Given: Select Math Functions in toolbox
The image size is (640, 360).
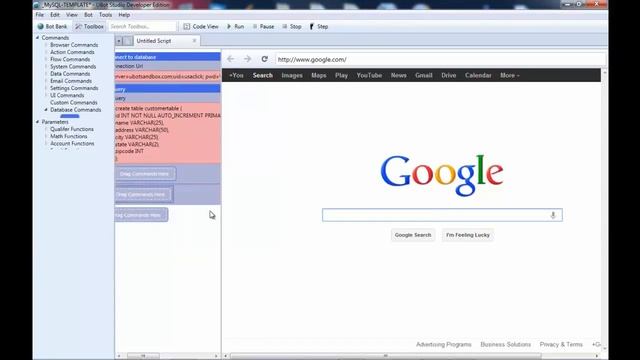Looking at the screenshot, I should pos(69,136).
